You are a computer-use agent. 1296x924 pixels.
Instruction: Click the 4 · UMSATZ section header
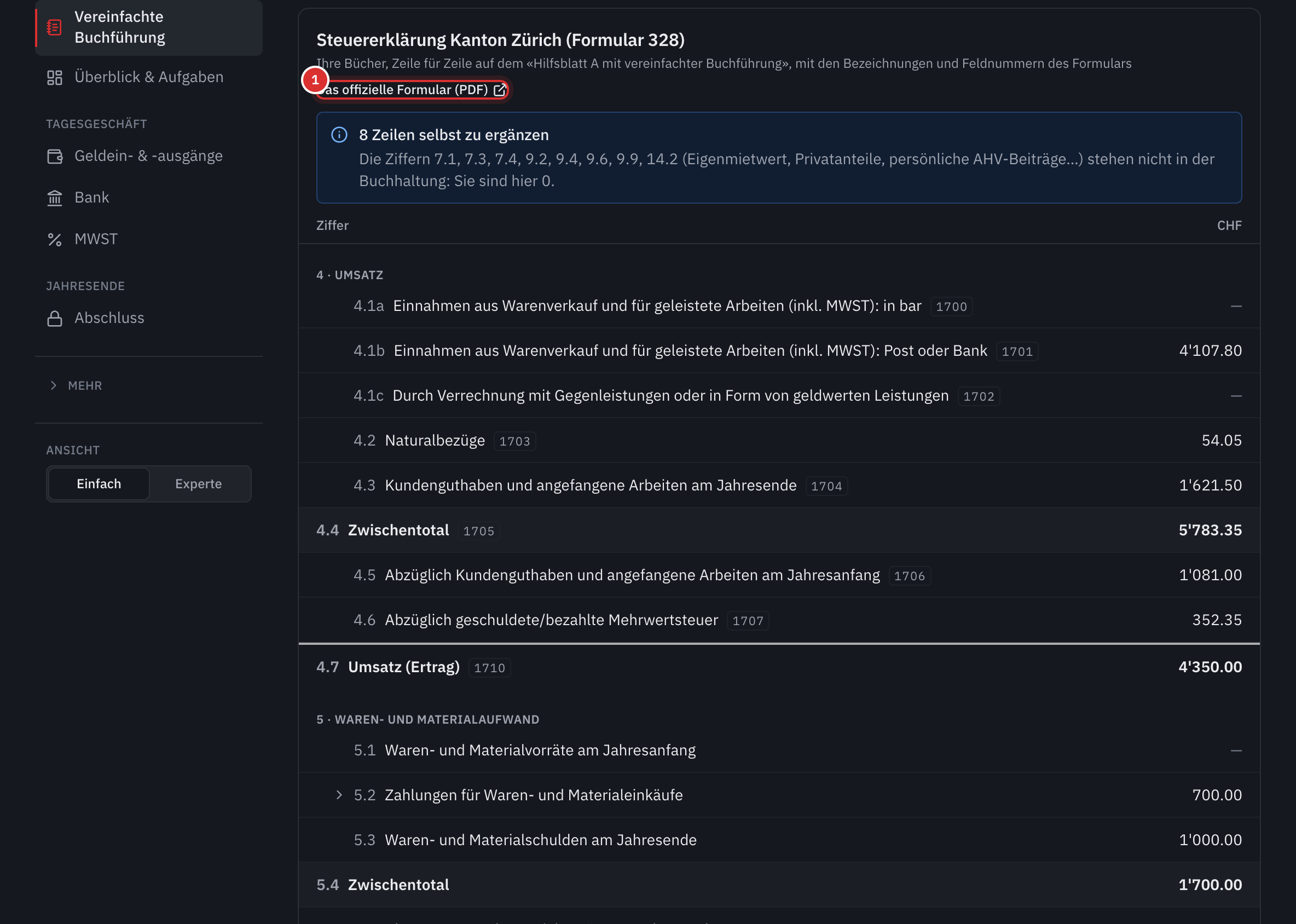tap(350, 275)
